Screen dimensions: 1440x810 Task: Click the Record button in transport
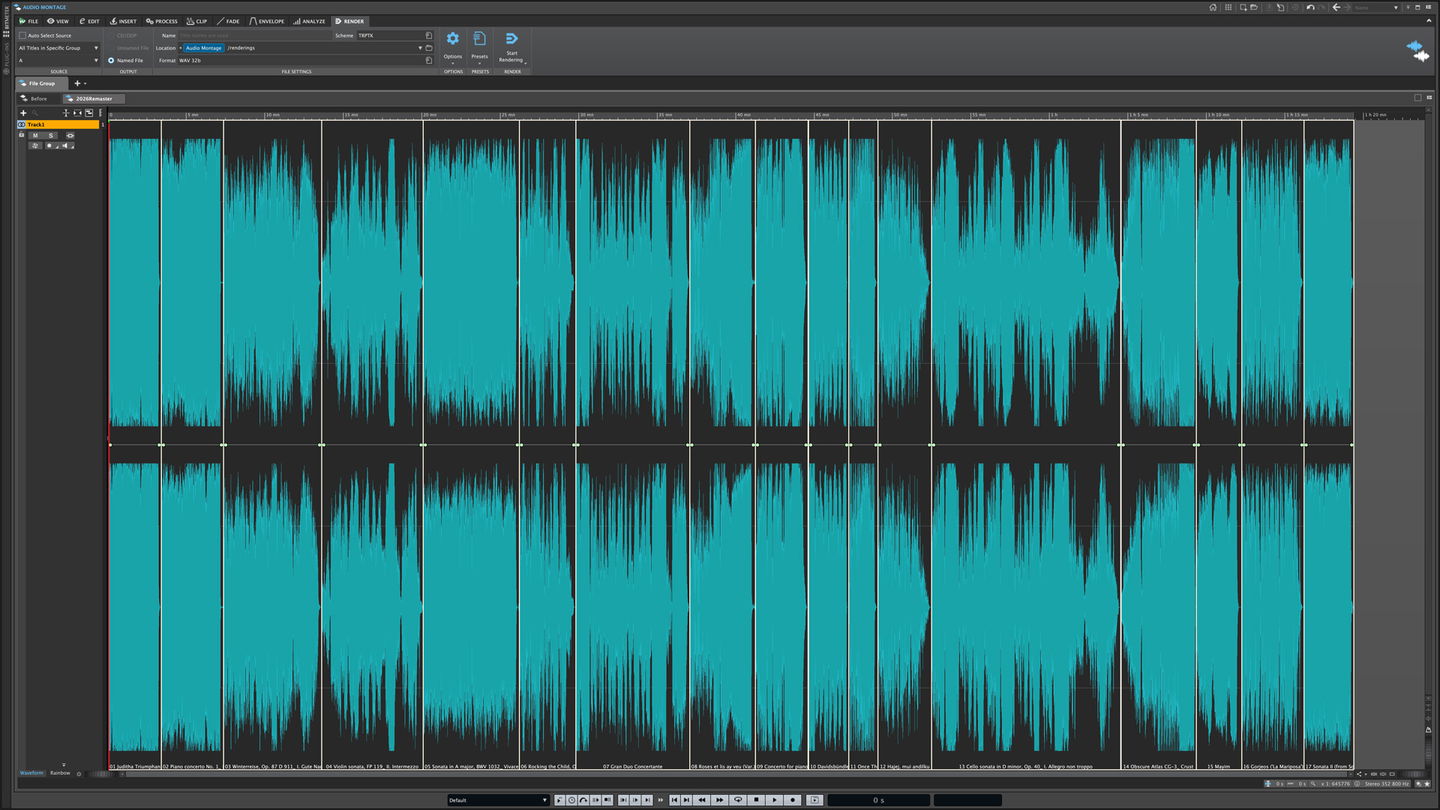click(x=793, y=800)
